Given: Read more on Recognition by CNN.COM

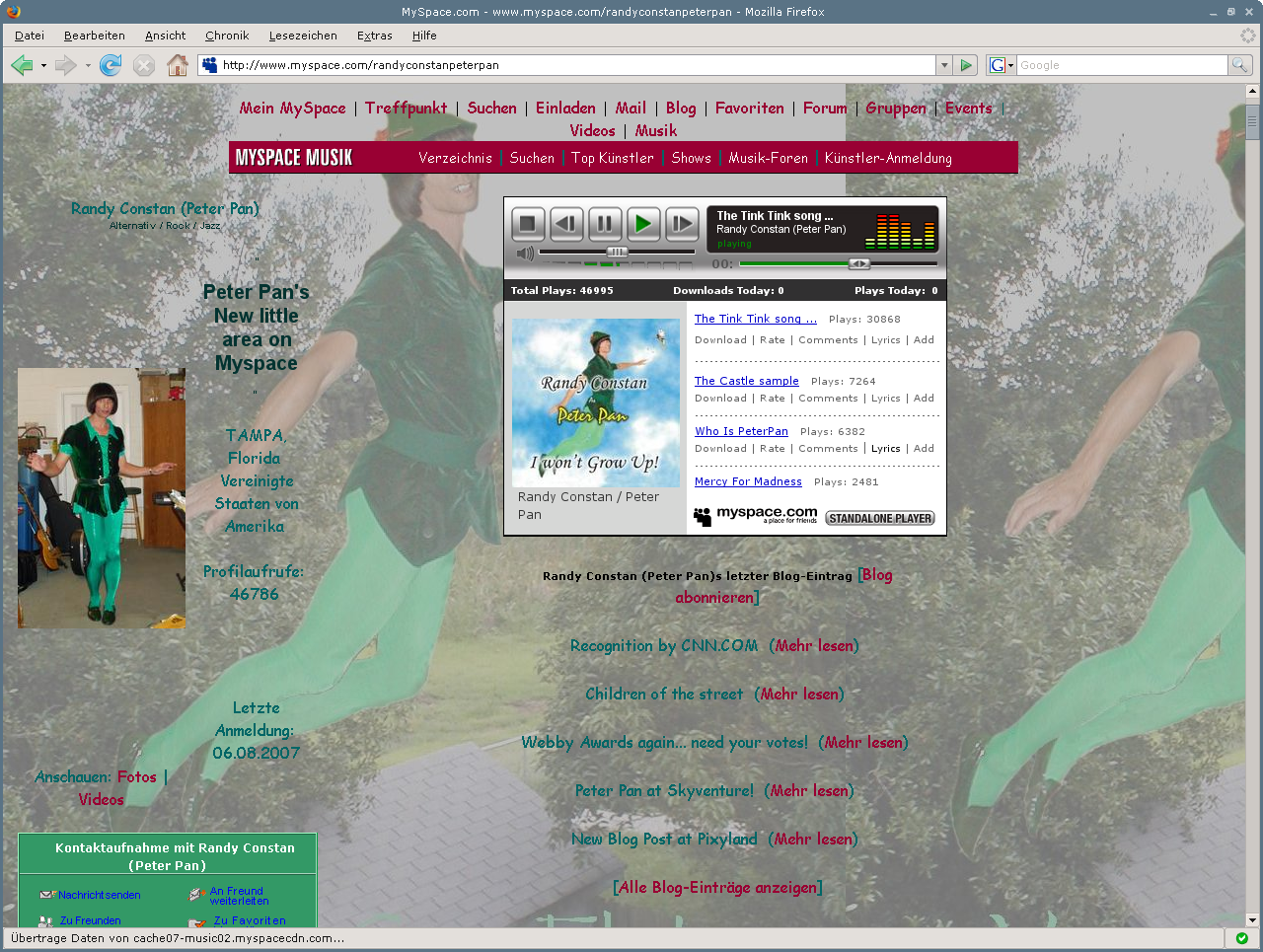Looking at the screenshot, I should coord(814,645).
